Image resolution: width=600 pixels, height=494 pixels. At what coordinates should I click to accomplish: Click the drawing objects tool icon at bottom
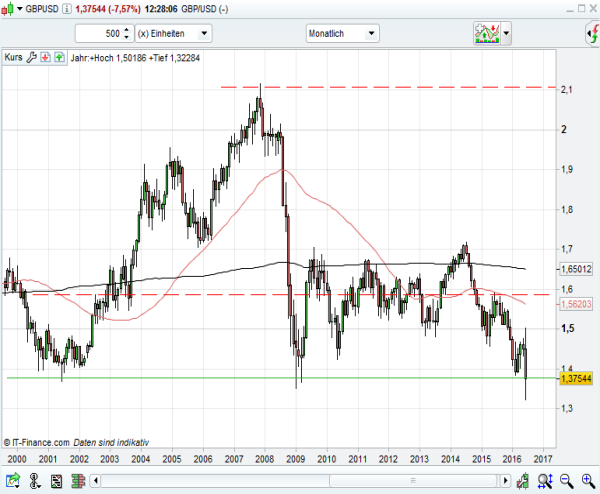point(35,481)
